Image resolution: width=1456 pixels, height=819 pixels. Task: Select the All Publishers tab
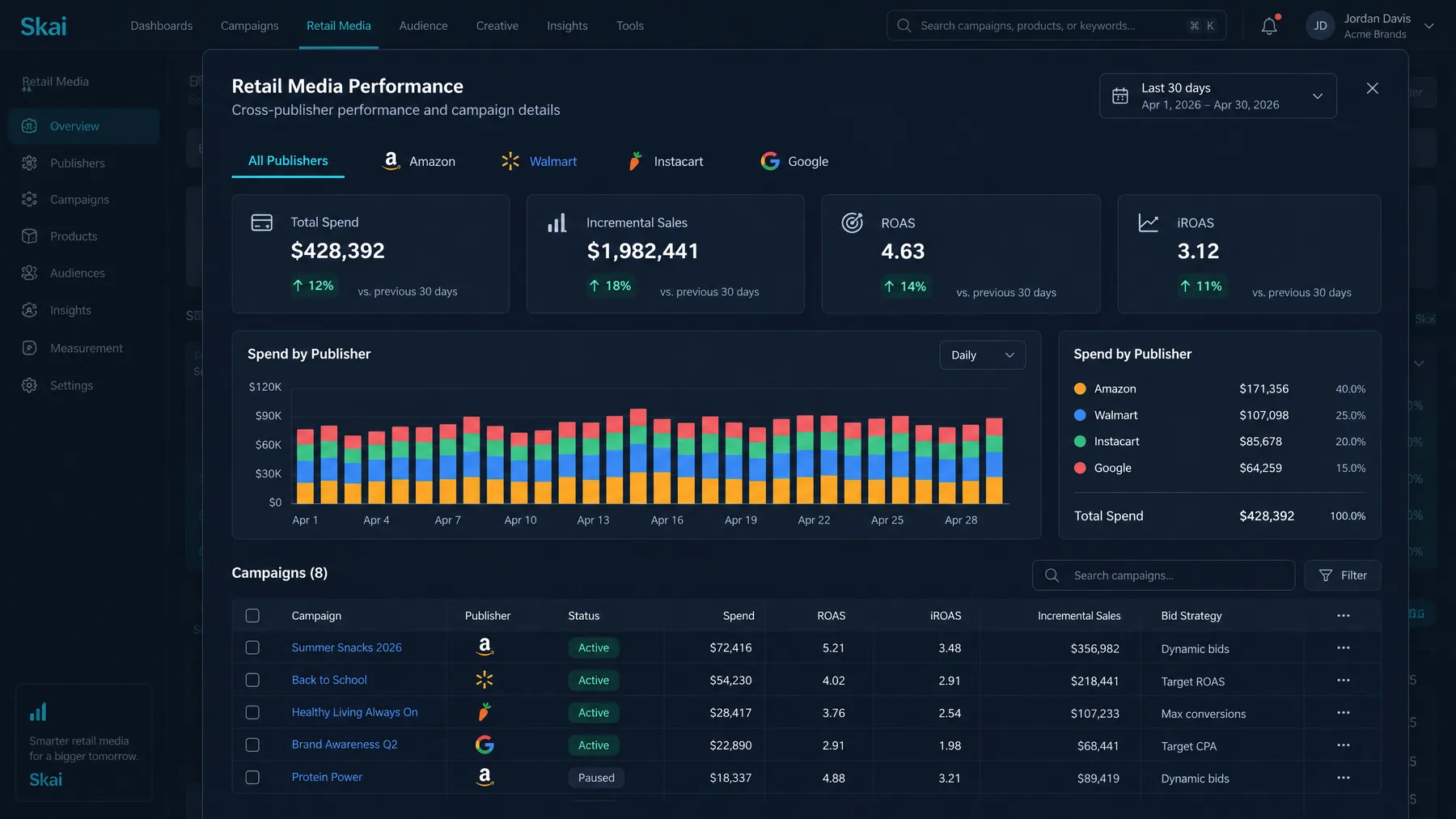click(x=288, y=161)
